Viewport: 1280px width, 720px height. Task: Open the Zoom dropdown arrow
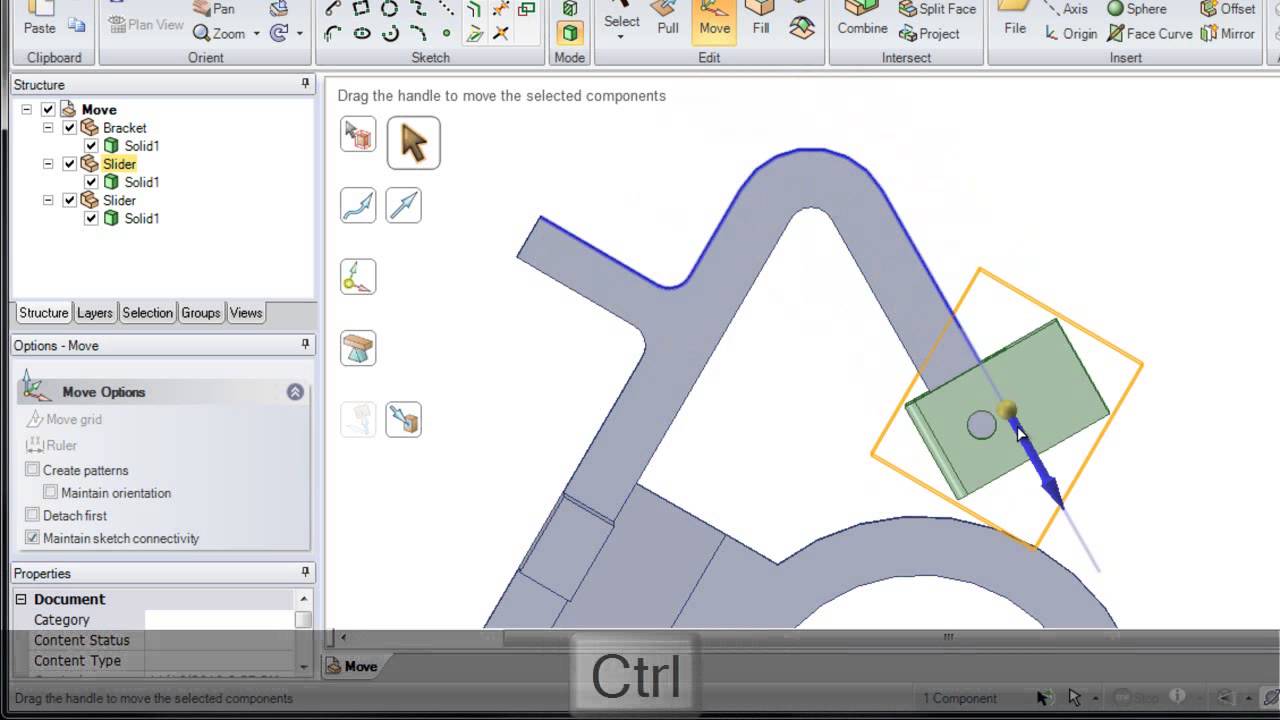click(x=256, y=33)
